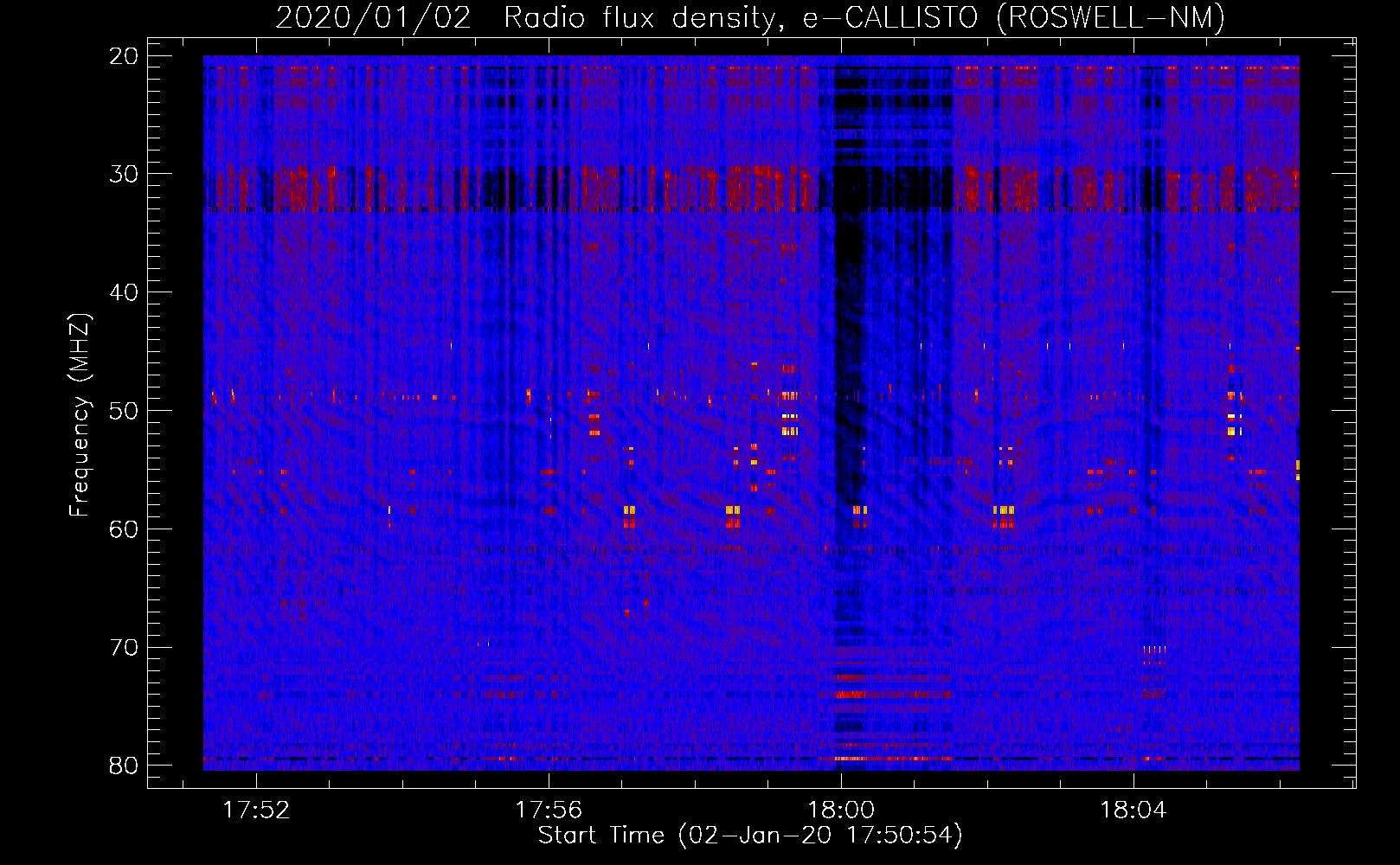Click the 50 MHz frequency tick label

point(125,411)
